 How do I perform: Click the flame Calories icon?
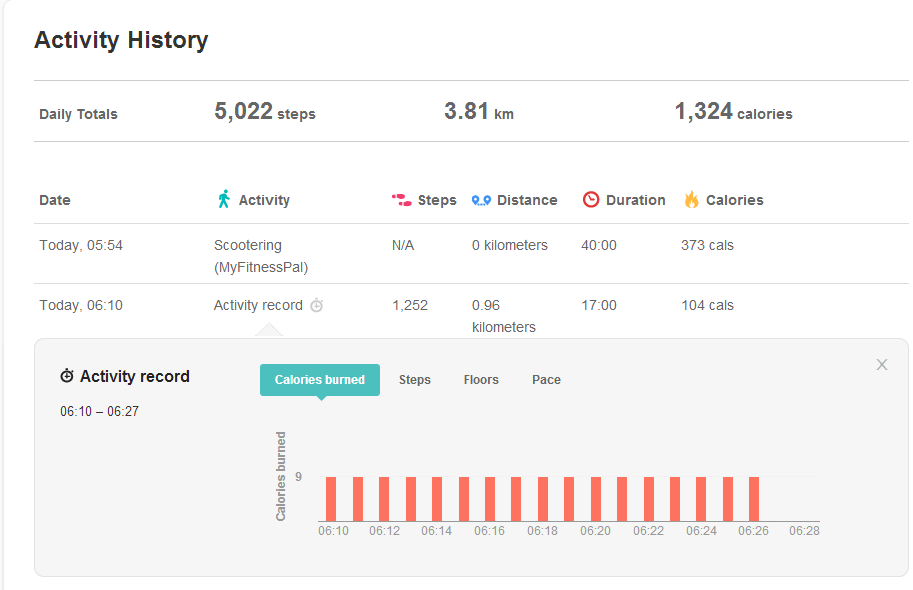(691, 200)
